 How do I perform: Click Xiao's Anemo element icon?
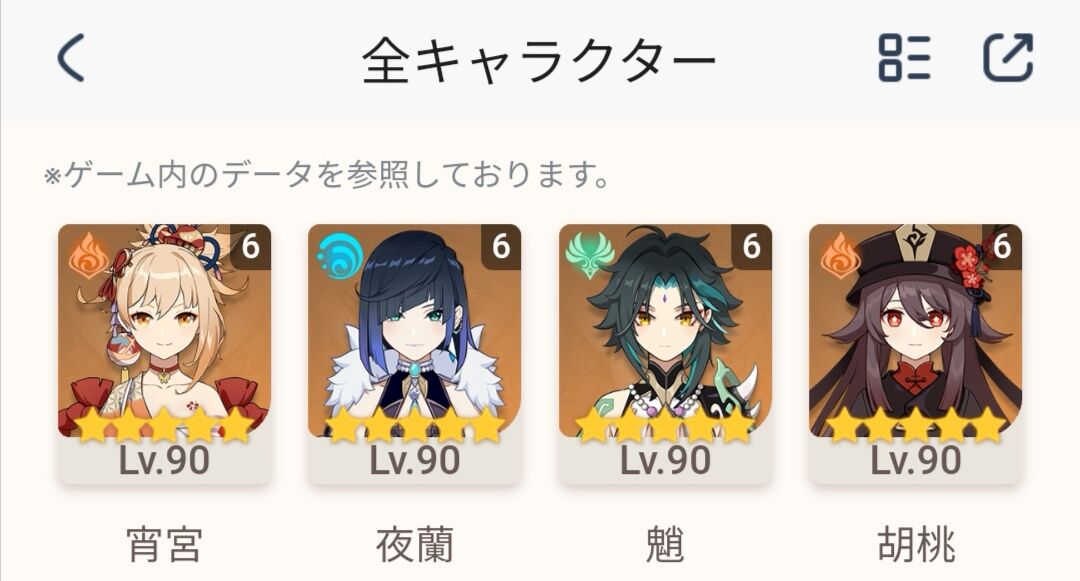coord(590,254)
